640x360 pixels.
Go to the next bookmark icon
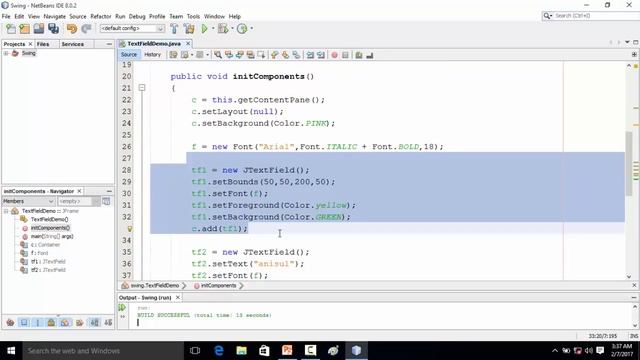tap(285, 55)
